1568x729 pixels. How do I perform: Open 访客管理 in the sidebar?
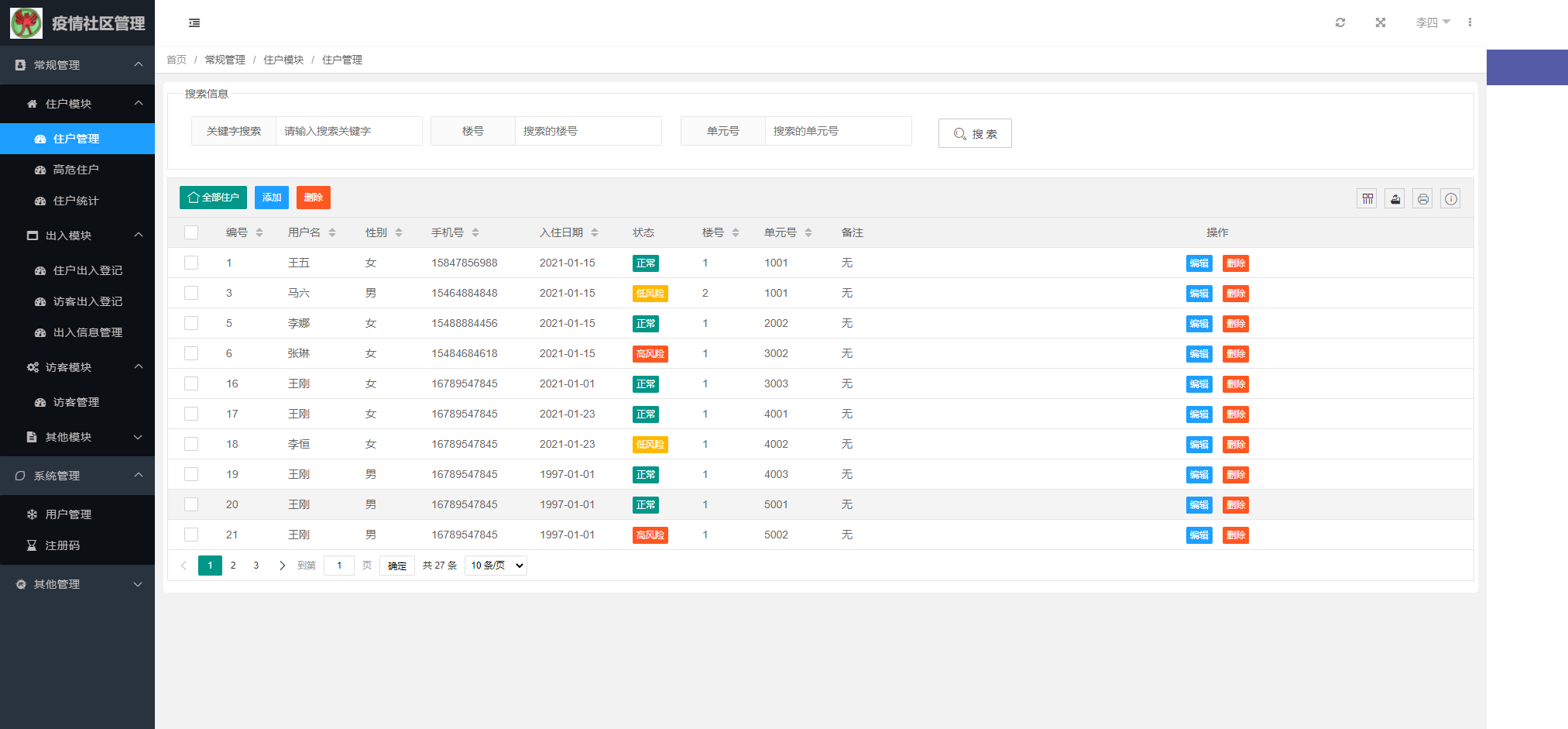(x=77, y=402)
